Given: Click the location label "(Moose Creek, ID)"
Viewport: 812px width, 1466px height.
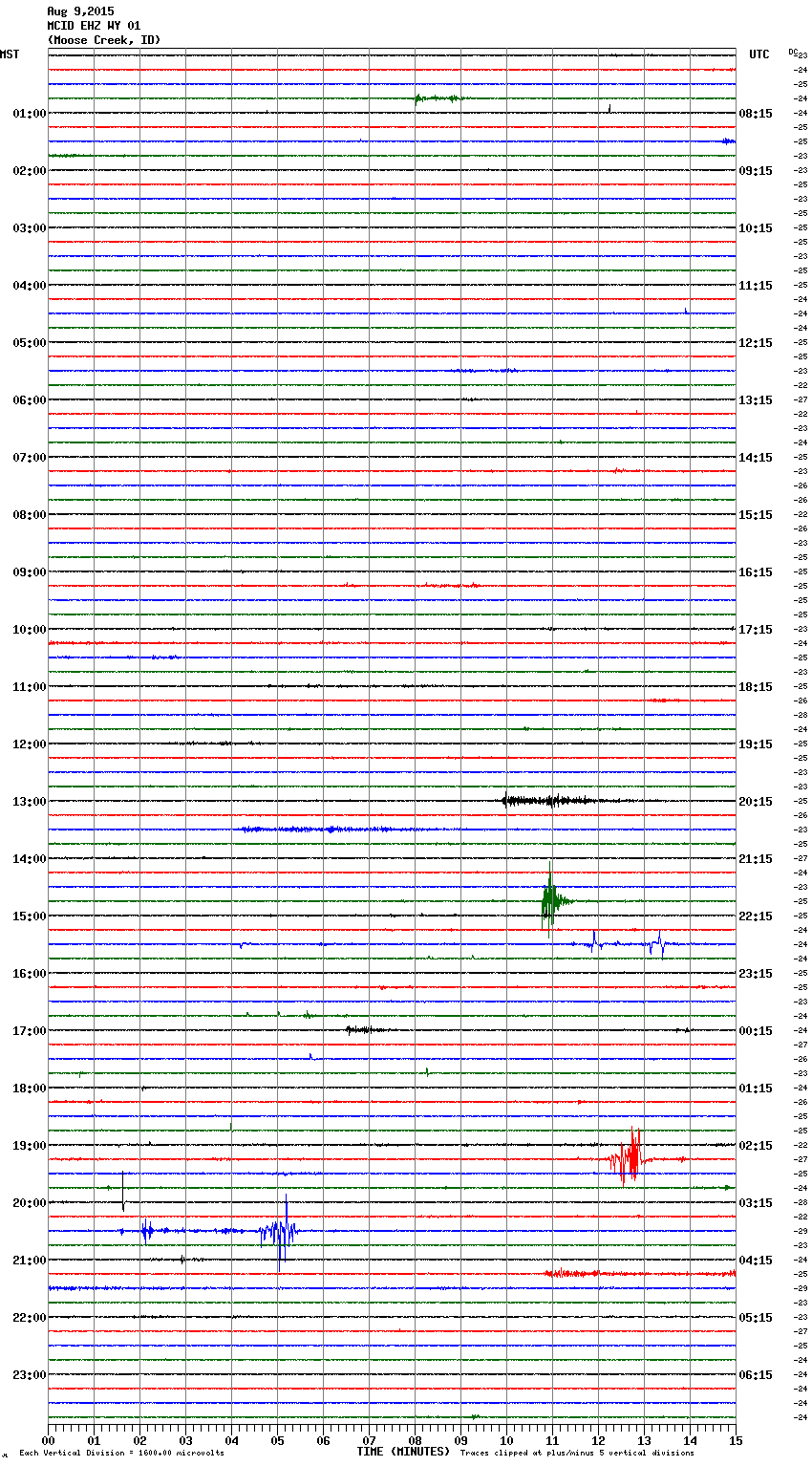Looking at the screenshot, I should click(x=104, y=40).
